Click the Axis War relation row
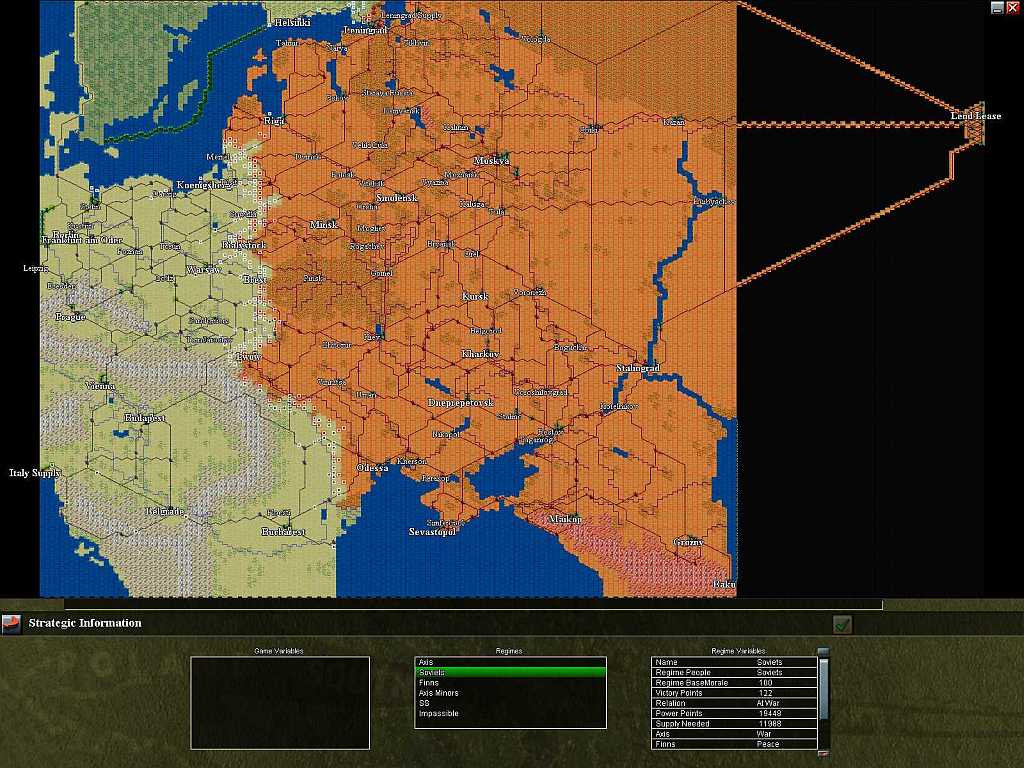The height and width of the screenshot is (768, 1024). coord(734,734)
